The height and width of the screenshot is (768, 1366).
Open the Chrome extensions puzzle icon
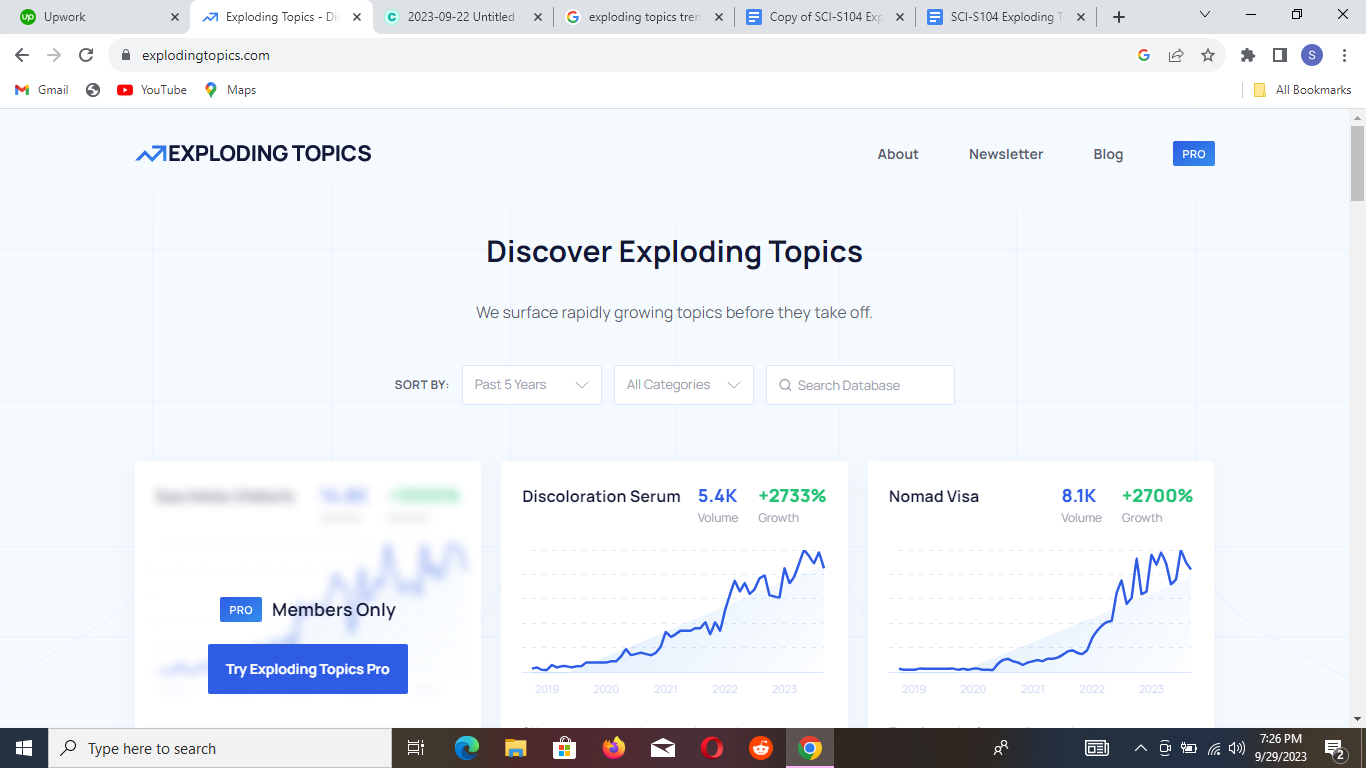tap(1247, 55)
